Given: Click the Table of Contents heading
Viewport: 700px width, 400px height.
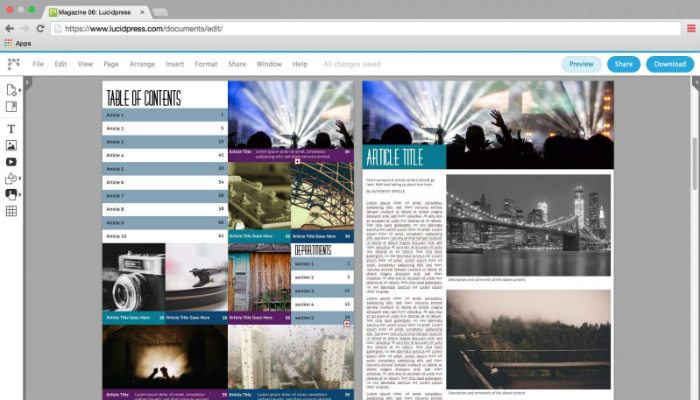Looking at the screenshot, I should (x=144, y=98).
